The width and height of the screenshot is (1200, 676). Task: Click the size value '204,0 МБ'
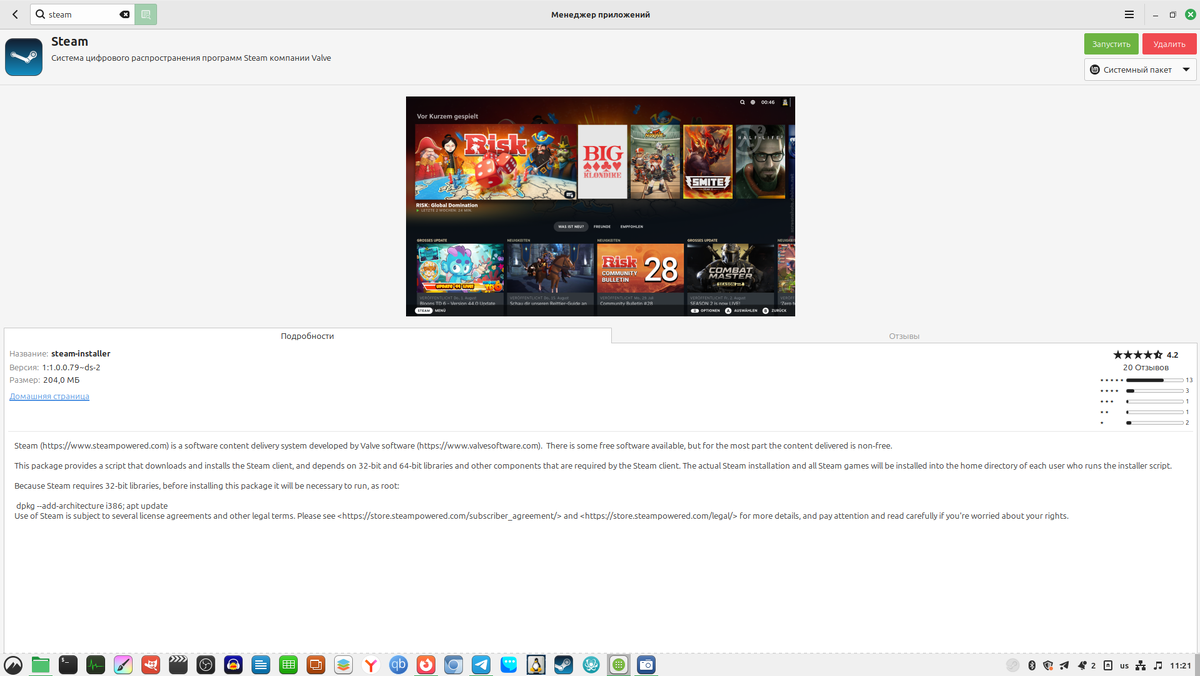[61, 380]
